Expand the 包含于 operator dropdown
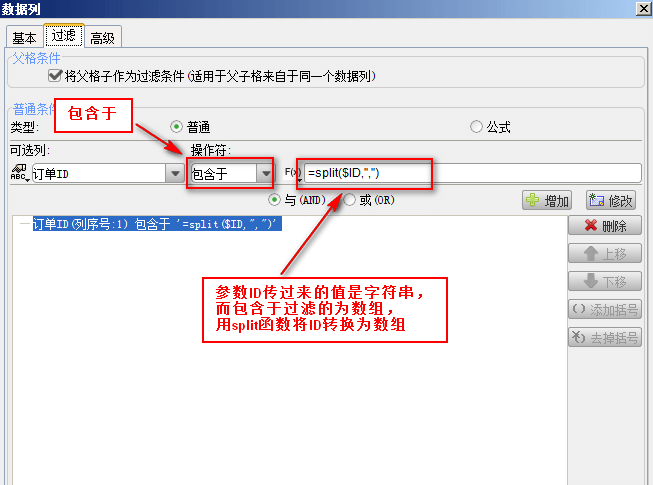 coord(265,173)
